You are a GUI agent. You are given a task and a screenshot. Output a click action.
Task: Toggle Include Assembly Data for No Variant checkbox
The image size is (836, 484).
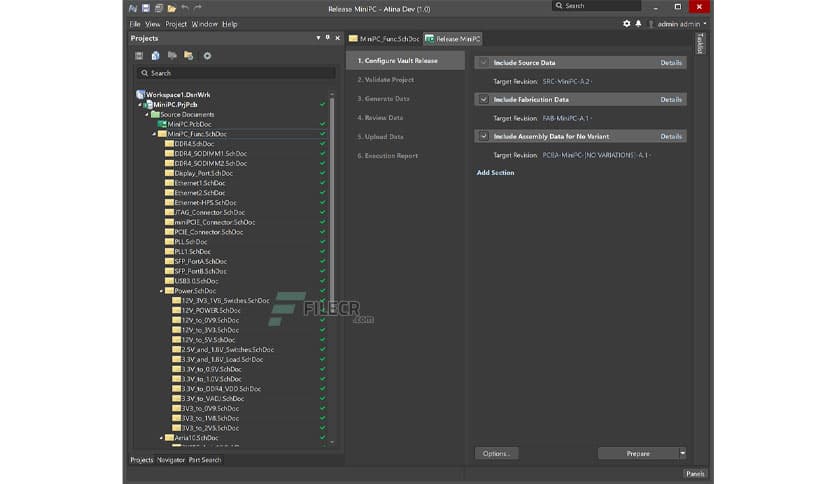[x=484, y=136]
